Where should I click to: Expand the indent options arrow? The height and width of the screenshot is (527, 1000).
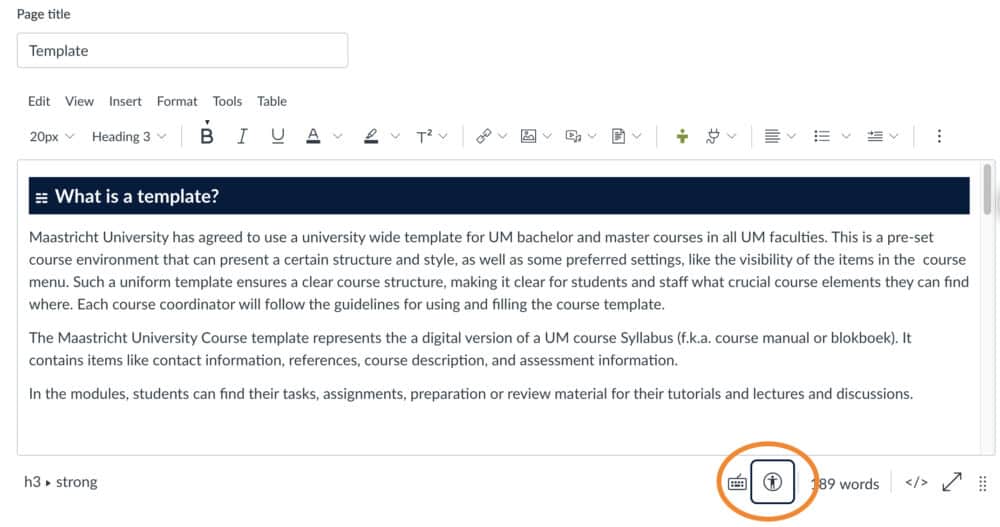pos(893,136)
